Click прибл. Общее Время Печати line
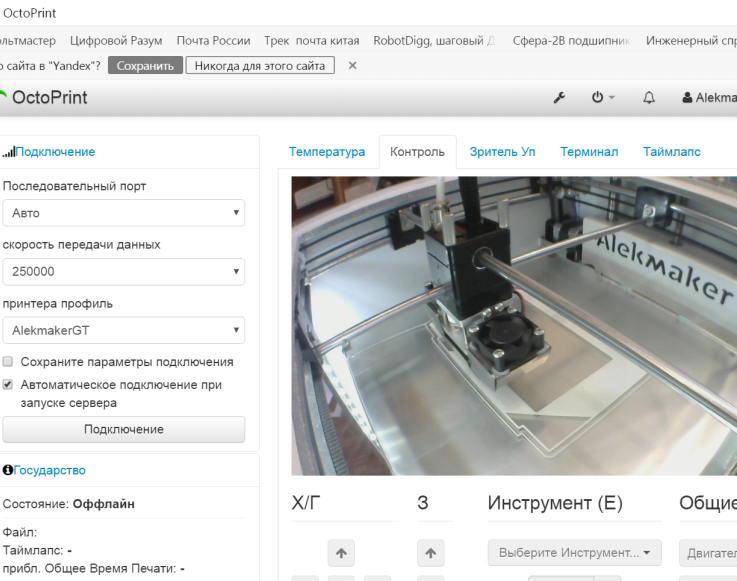The image size is (737, 581). point(94,569)
